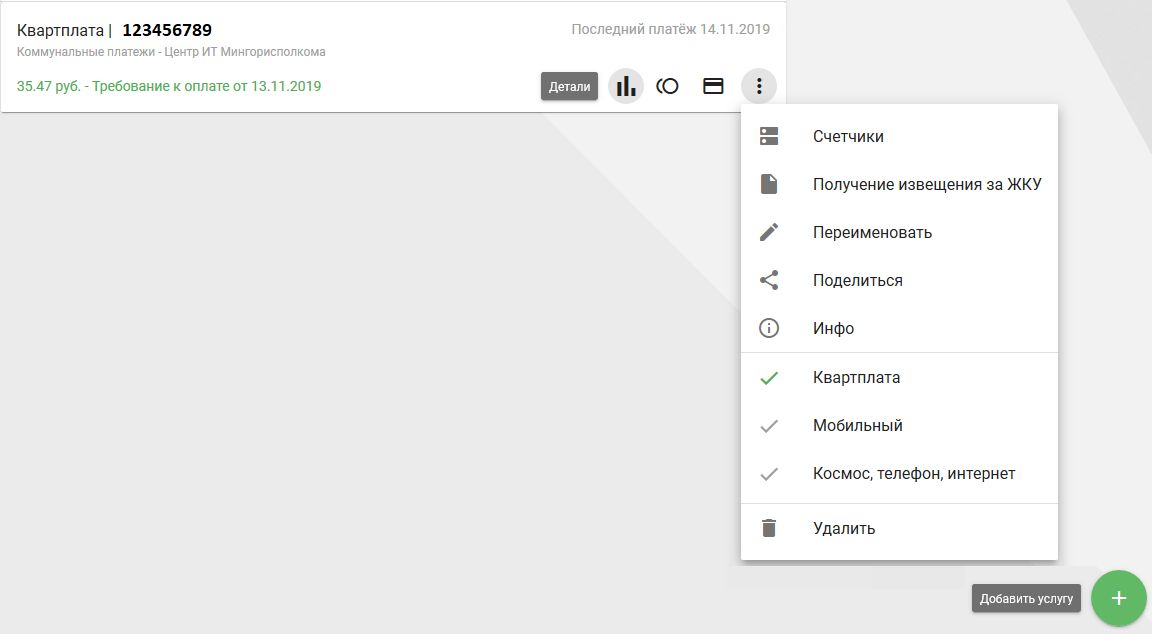
Task: Open Инфо menu item
Action: click(x=833, y=328)
